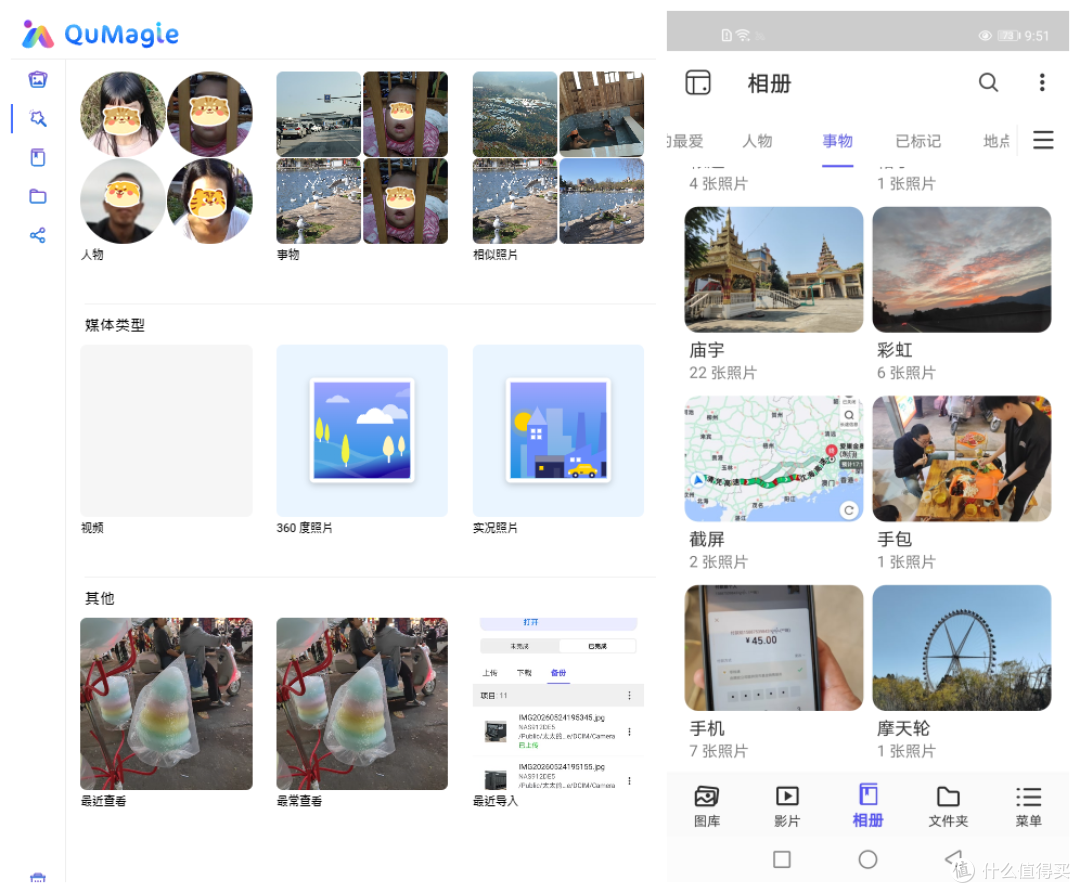
Task: Open 菜单 in bottom navigation
Action: (1028, 806)
